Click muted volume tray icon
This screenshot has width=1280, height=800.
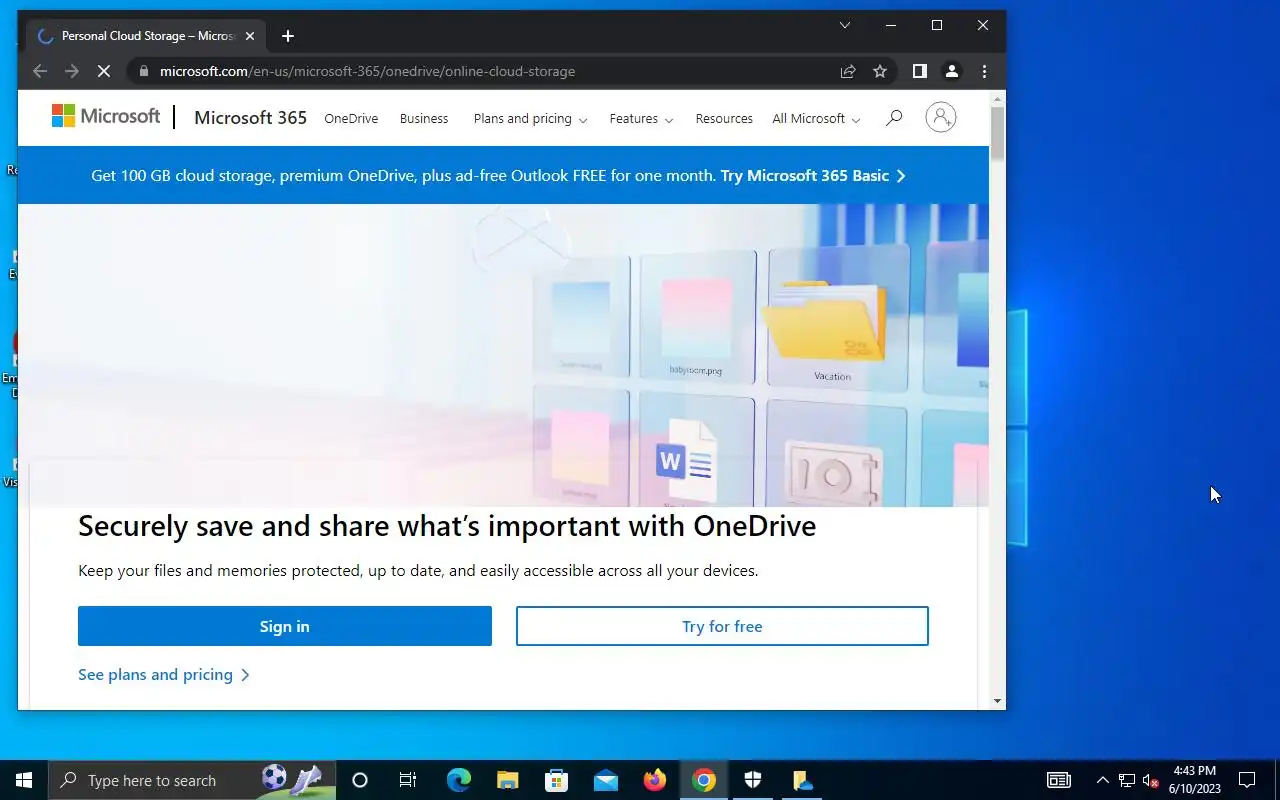pyautogui.click(x=1150, y=780)
